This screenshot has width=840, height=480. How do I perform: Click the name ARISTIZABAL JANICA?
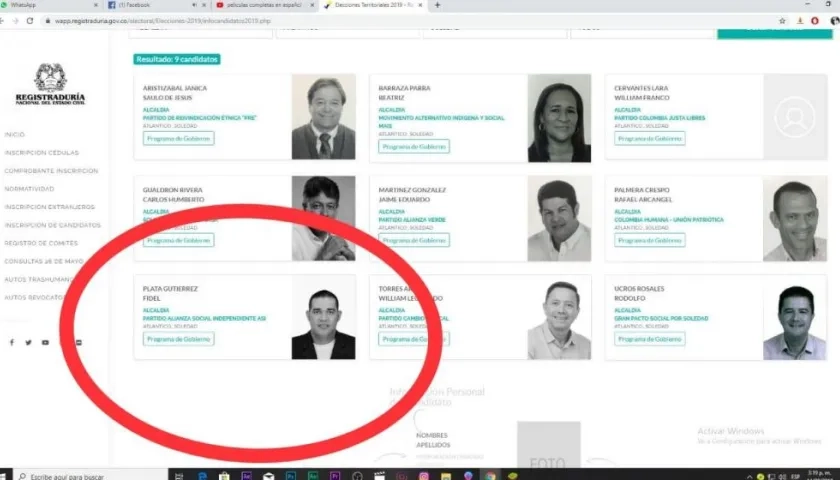coord(175,88)
